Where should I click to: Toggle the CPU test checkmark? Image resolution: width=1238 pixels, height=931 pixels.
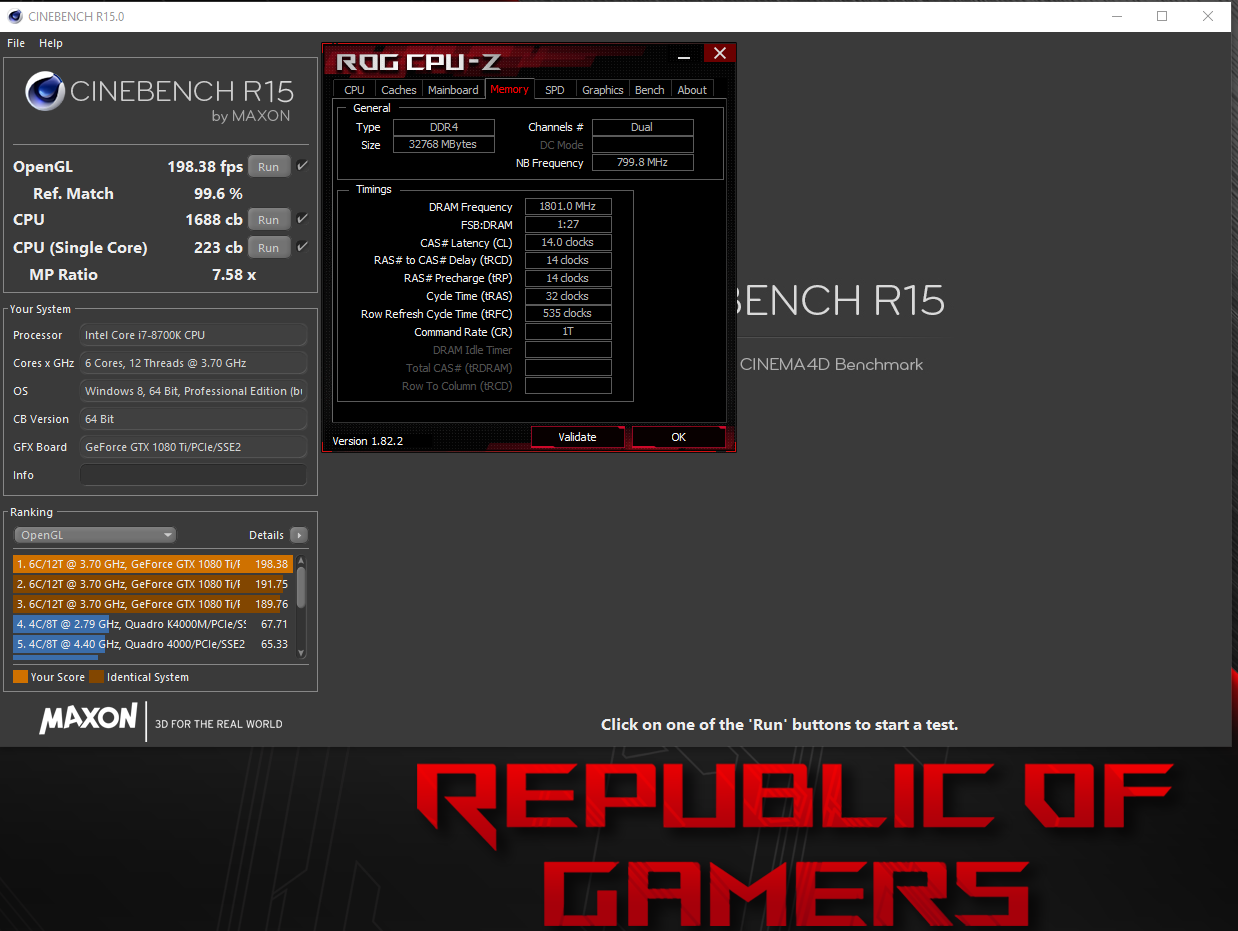pos(303,219)
